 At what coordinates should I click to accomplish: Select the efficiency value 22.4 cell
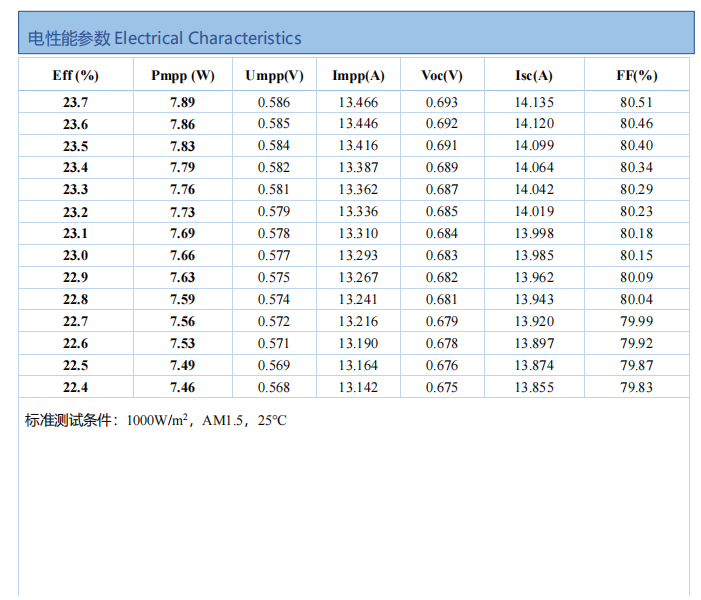click(x=75, y=387)
